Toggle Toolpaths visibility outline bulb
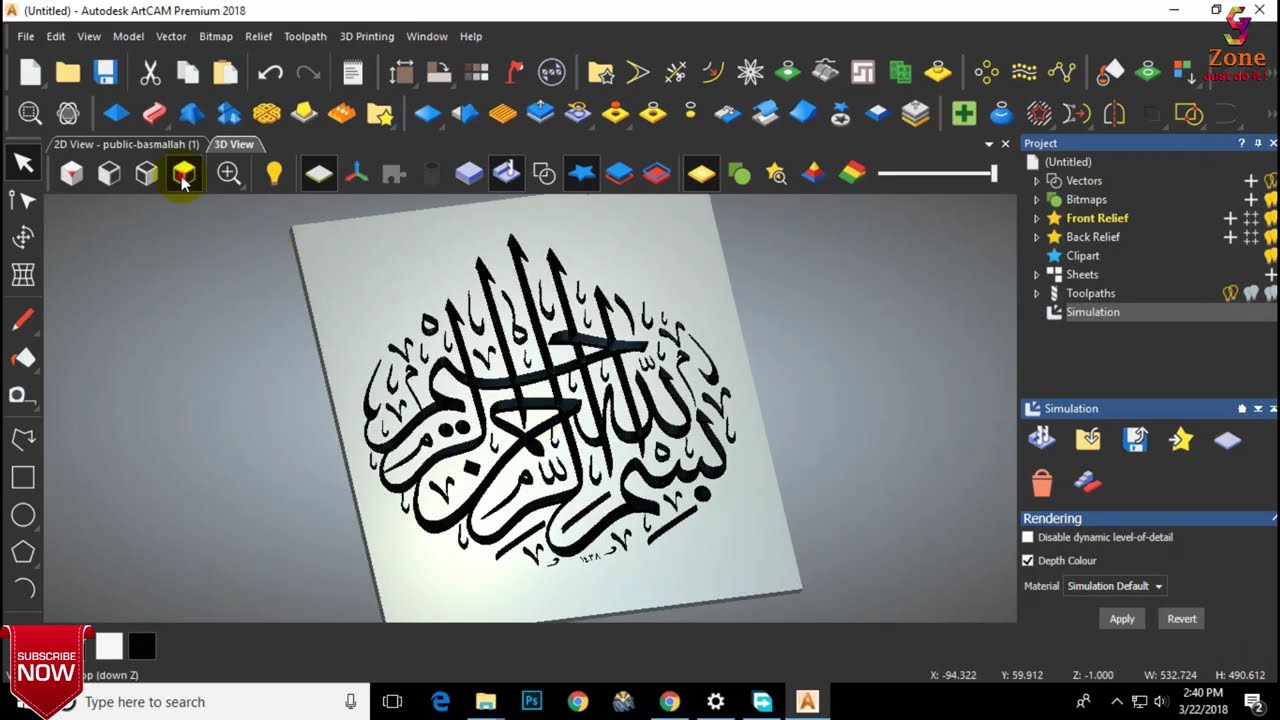 click(1231, 293)
